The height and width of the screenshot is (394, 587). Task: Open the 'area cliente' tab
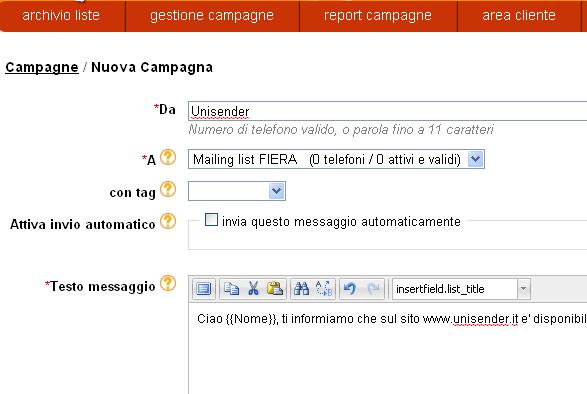(x=519, y=15)
